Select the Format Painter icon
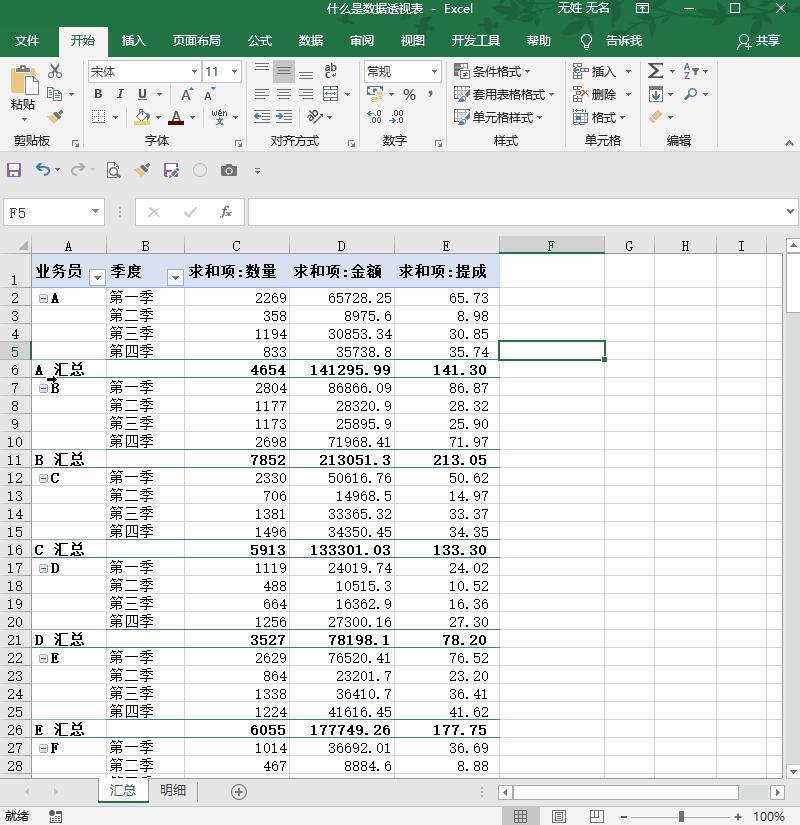 pos(56,116)
